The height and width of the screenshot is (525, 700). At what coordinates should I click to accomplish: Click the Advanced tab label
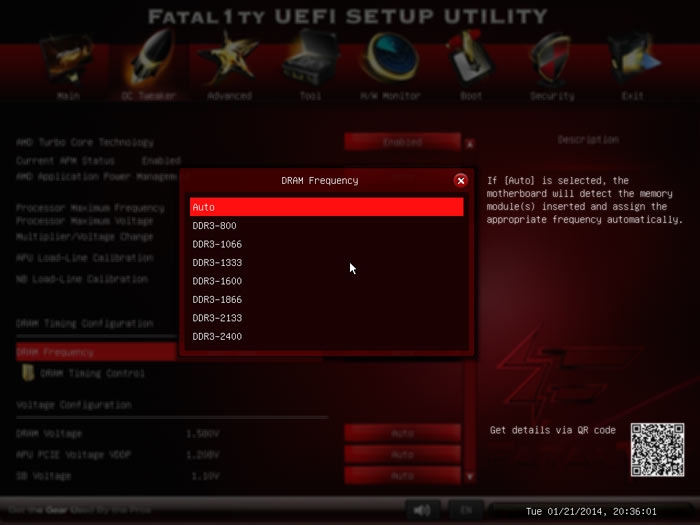229,96
